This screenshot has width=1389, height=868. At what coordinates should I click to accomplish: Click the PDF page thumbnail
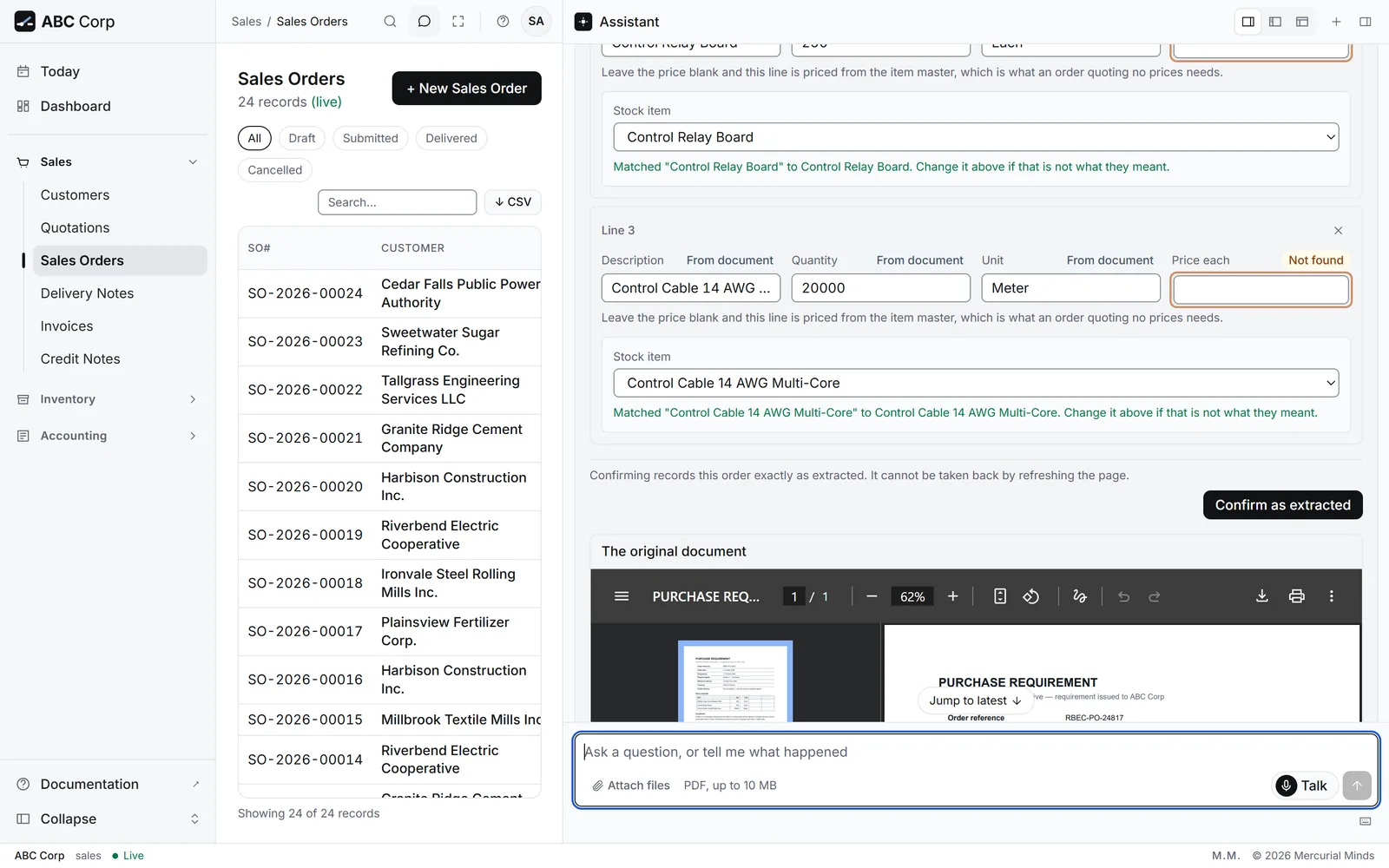tap(735, 681)
